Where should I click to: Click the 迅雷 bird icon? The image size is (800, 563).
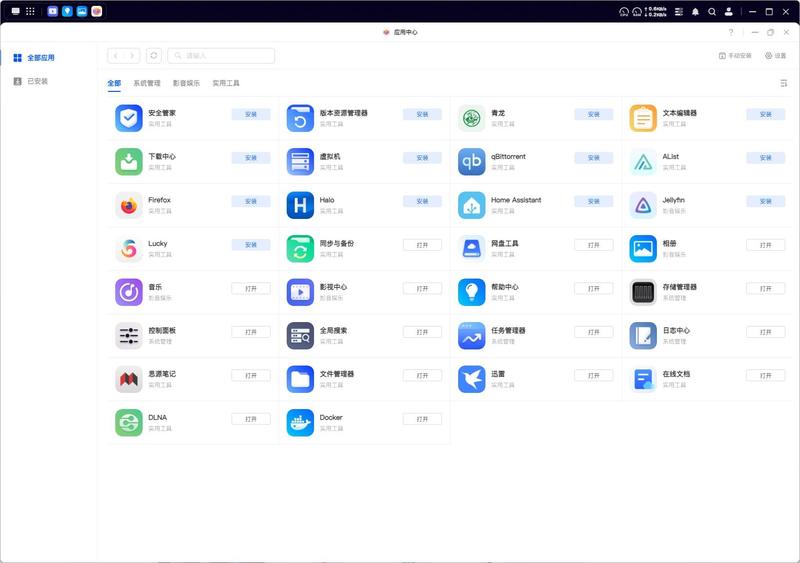(x=471, y=379)
